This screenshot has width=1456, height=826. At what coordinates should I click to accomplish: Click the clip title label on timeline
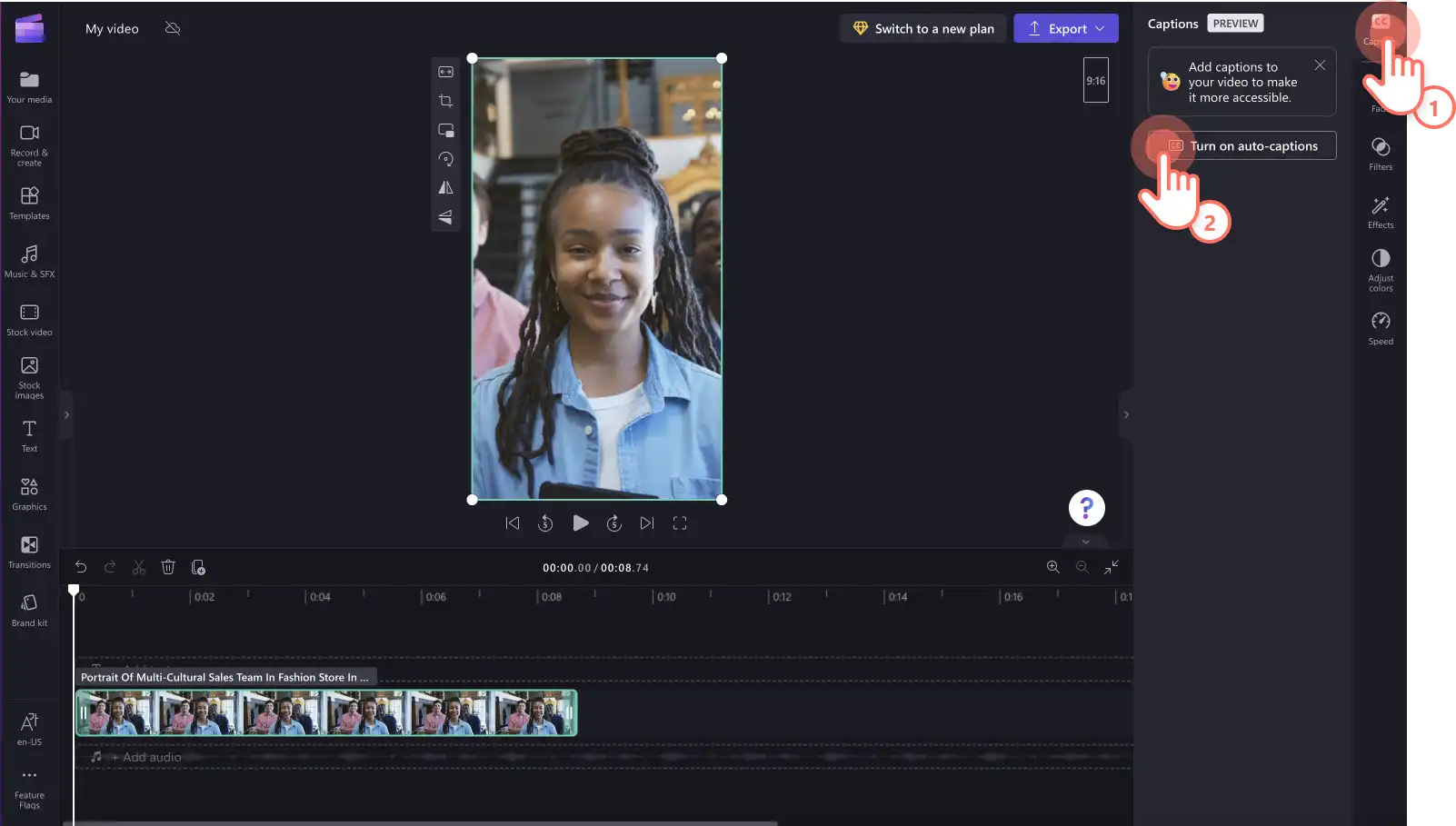(225, 677)
